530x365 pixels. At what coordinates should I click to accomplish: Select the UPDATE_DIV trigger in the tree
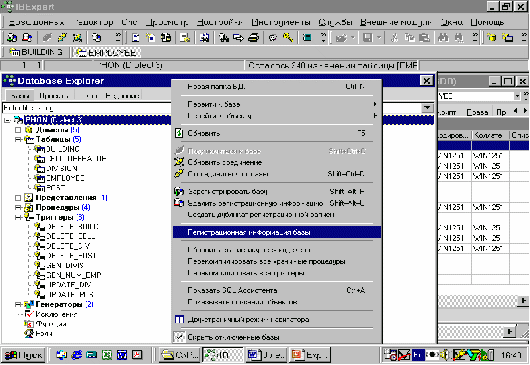(69, 285)
